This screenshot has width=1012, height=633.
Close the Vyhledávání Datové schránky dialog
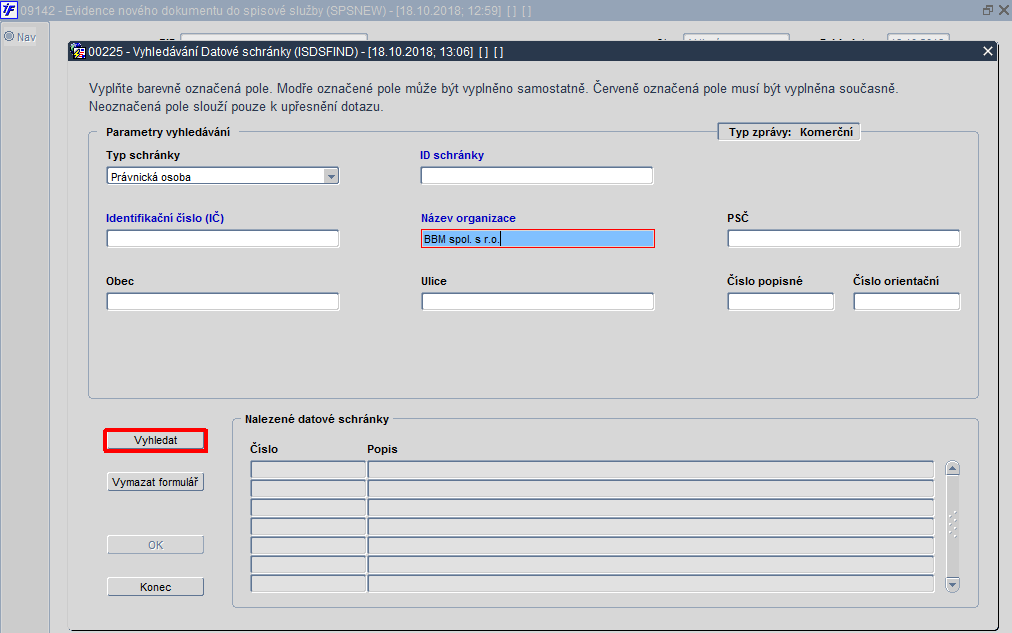point(987,51)
